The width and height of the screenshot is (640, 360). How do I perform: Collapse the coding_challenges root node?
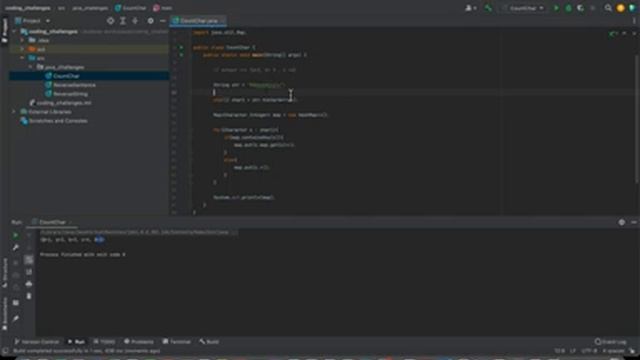click(15, 31)
